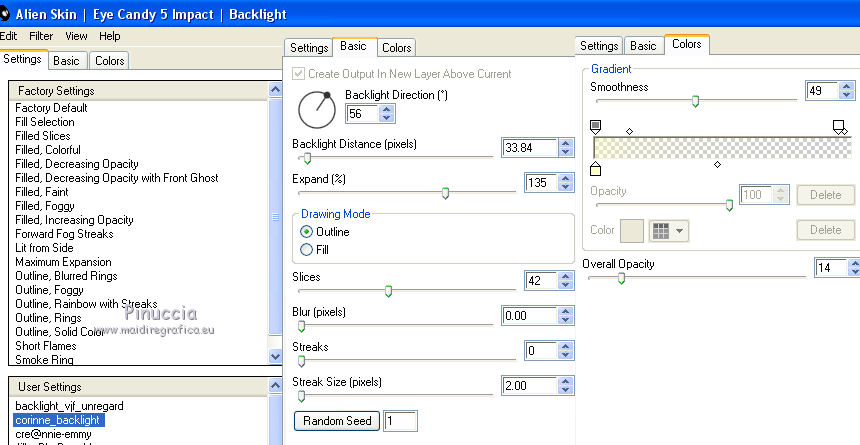Select corinne_backlight user setting

click(58, 420)
